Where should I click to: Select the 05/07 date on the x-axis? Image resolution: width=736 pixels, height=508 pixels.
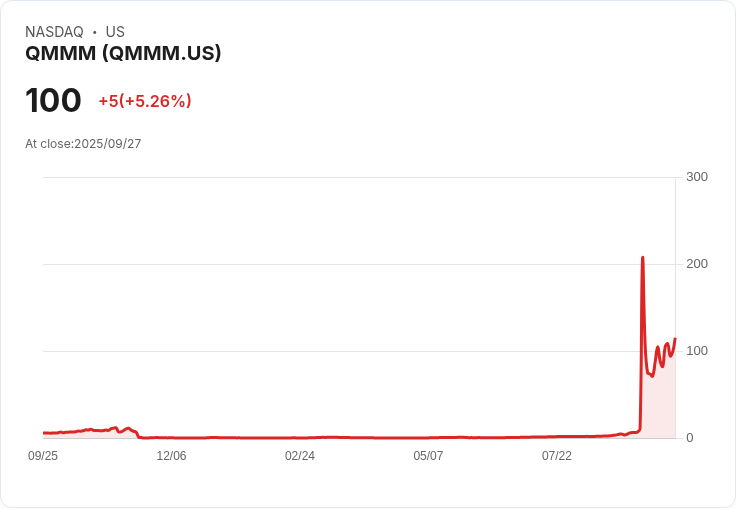[428, 456]
